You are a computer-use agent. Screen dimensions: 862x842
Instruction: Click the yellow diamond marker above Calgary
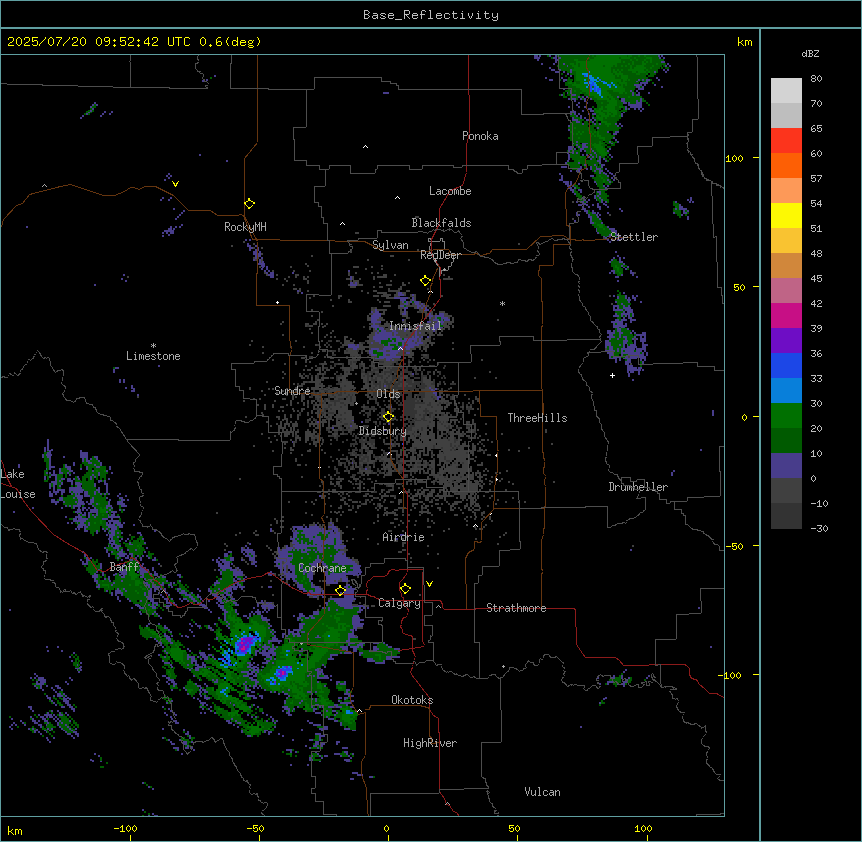pyautogui.click(x=405, y=589)
